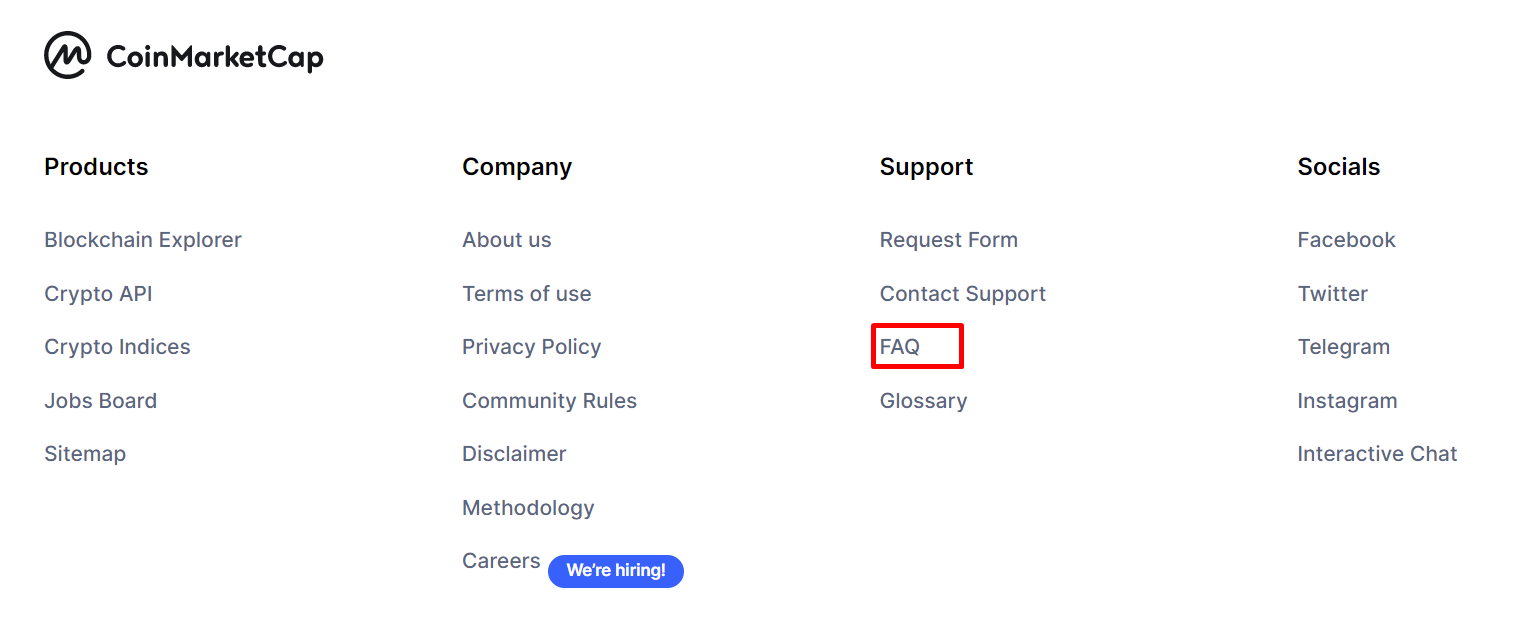Visit the Jobs Board

[100, 401]
